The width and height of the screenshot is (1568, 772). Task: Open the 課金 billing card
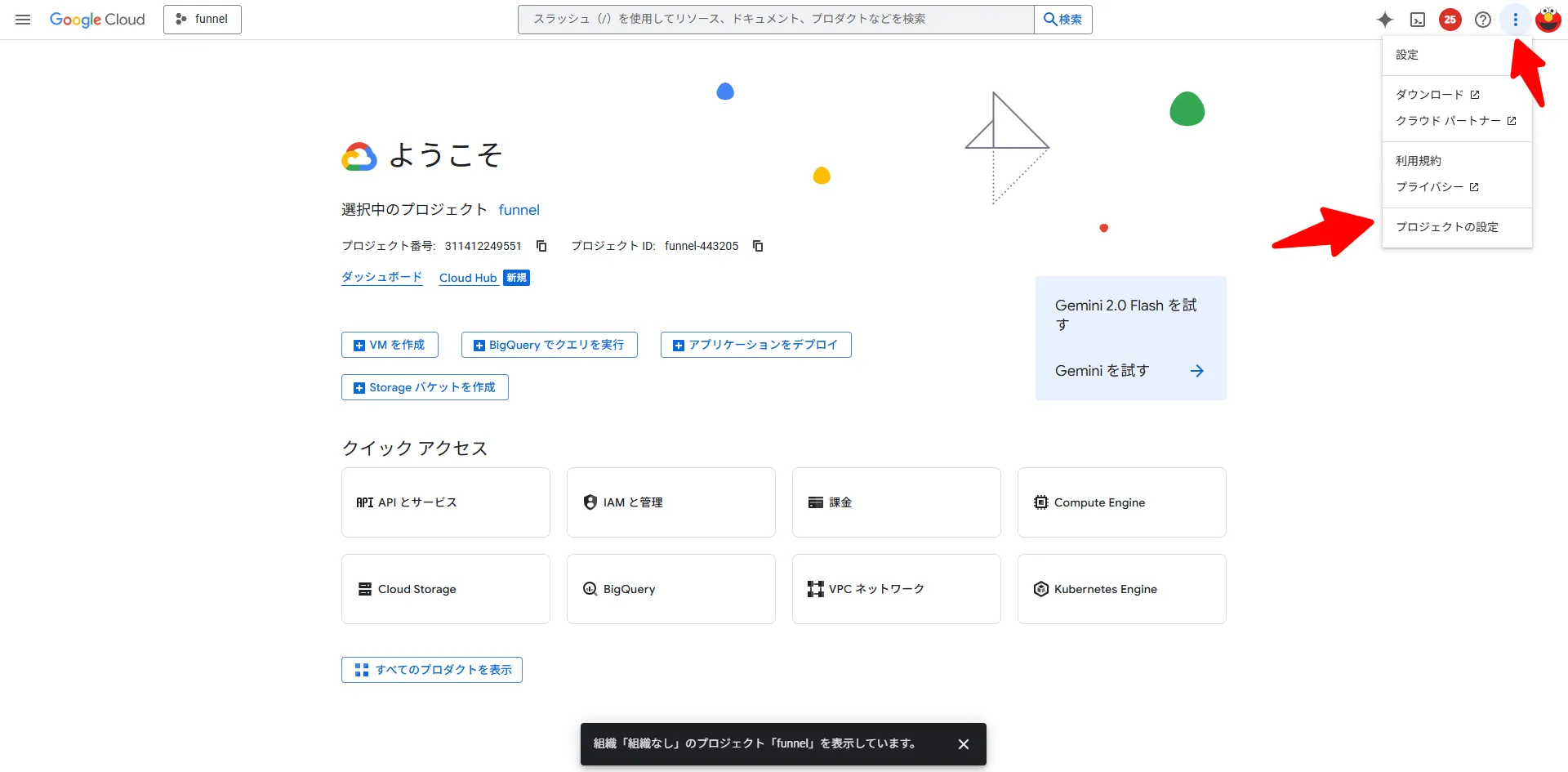tap(897, 502)
